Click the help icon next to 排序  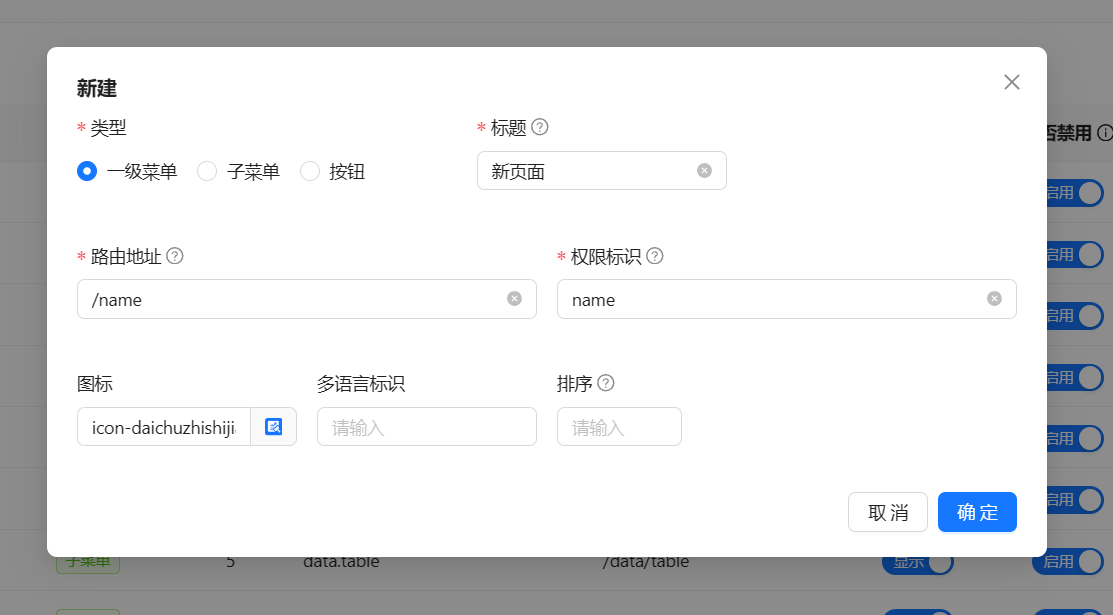click(606, 383)
